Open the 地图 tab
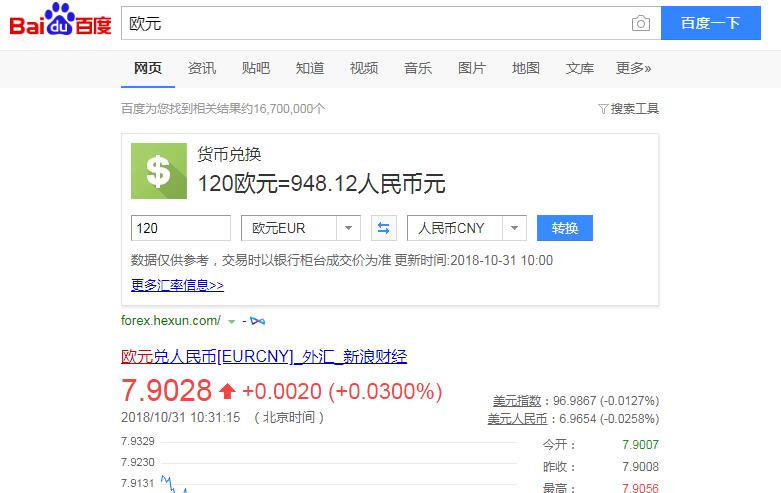Viewport: 781px width, 493px height. point(525,68)
